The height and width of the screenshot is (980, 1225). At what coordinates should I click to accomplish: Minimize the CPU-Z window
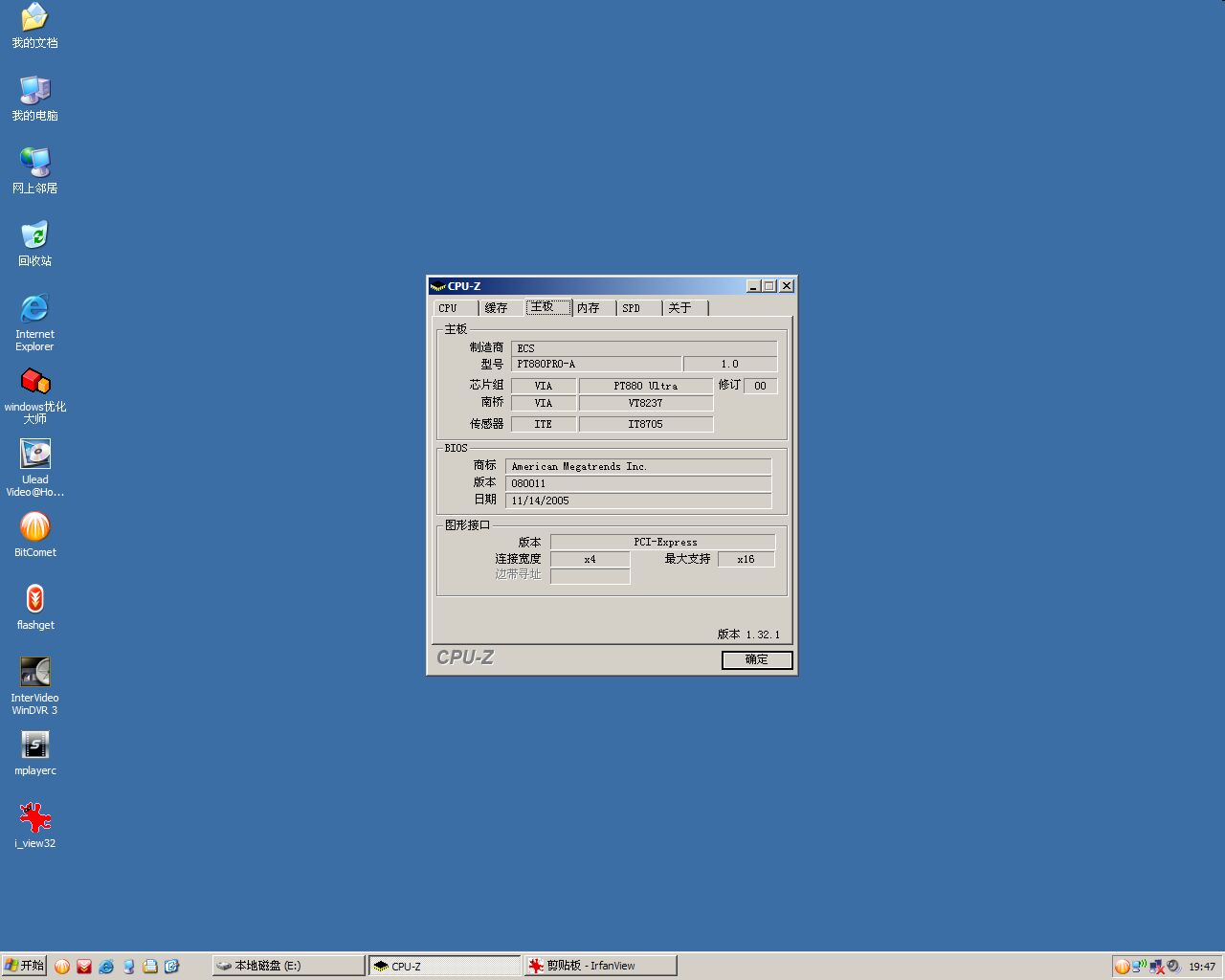pos(753,286)
